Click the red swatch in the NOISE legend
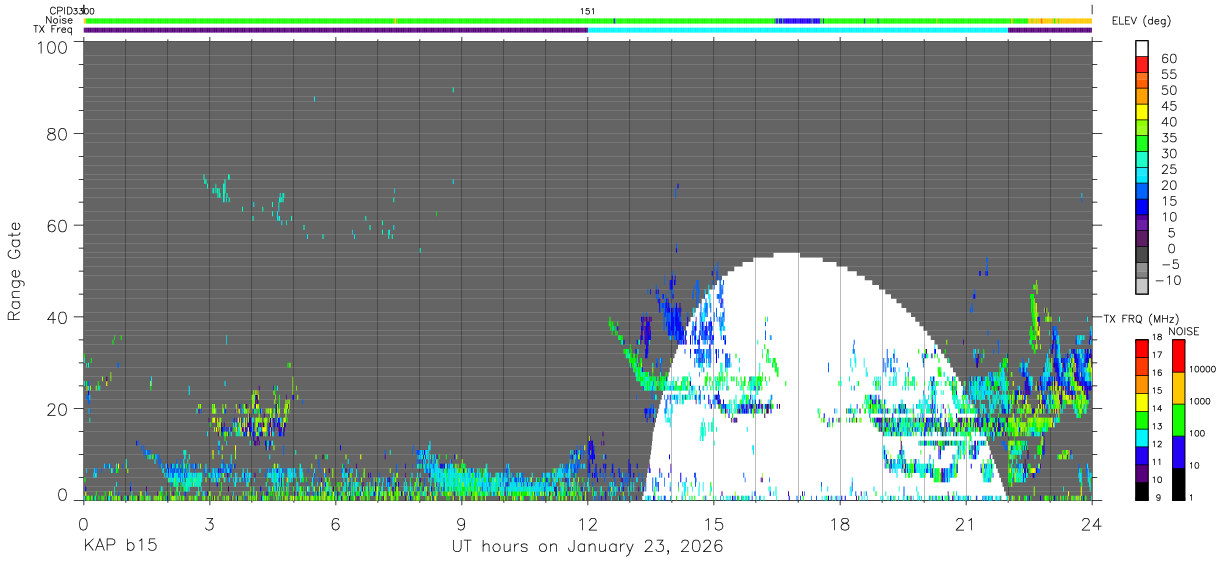This screenshot has width=1228, height=567. 1178,355
